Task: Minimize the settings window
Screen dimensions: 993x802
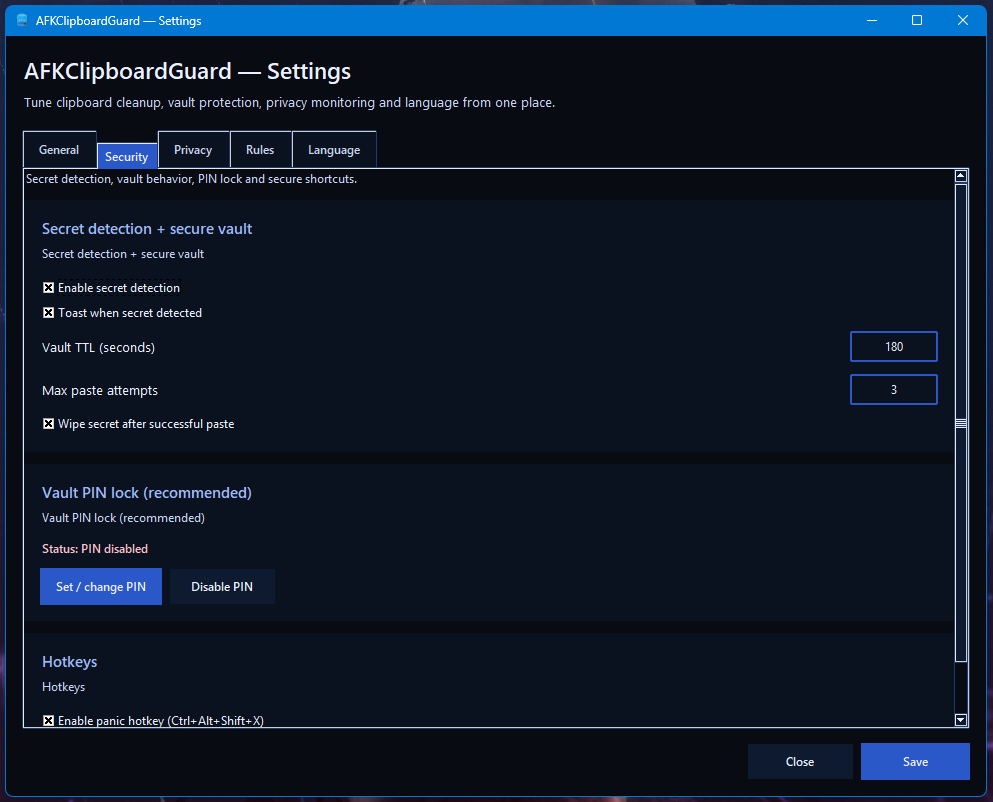Action: coord(871,21)
